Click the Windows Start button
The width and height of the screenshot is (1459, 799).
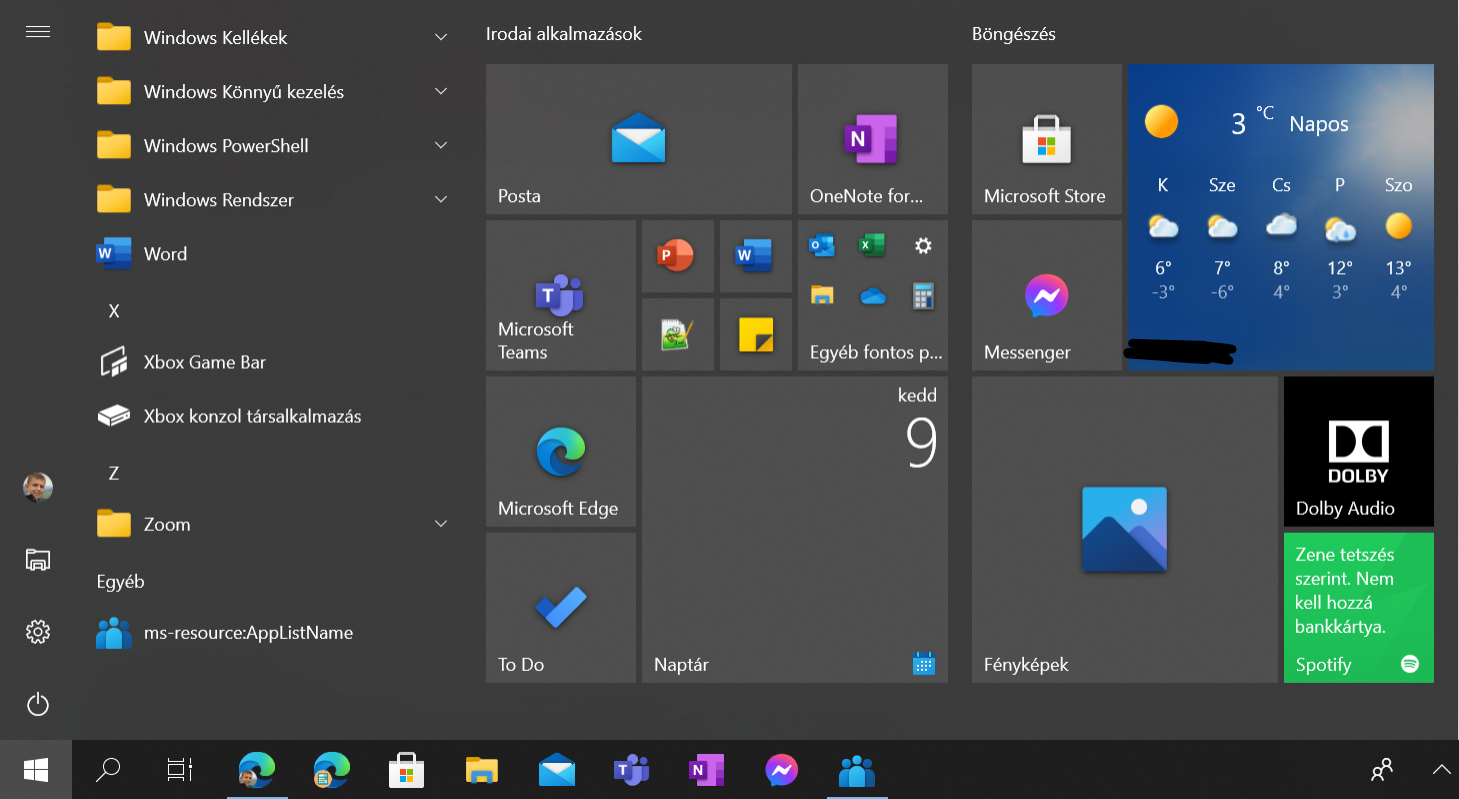coord(37,770)
